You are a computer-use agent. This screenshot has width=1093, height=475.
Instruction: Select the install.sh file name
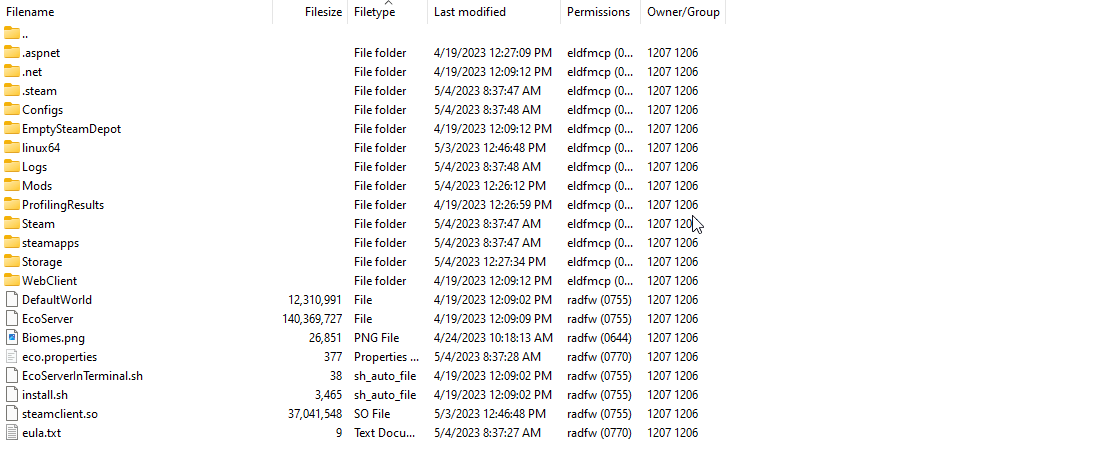45,395
